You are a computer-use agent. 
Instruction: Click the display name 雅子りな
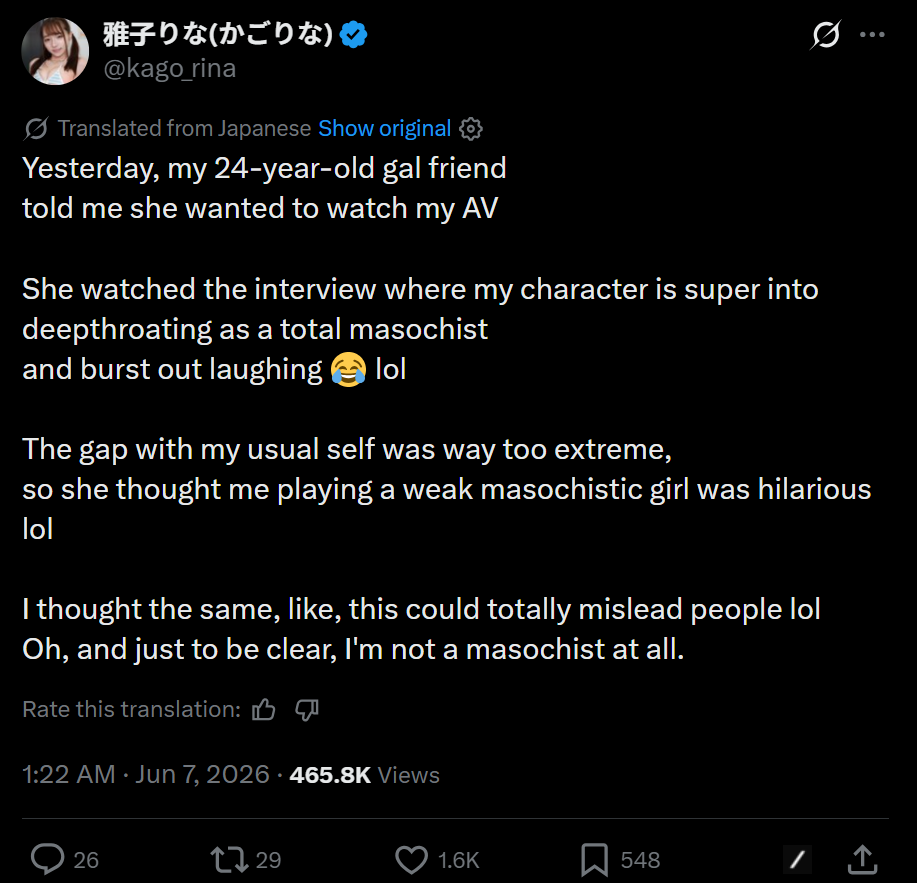click(x=218, y=34)
